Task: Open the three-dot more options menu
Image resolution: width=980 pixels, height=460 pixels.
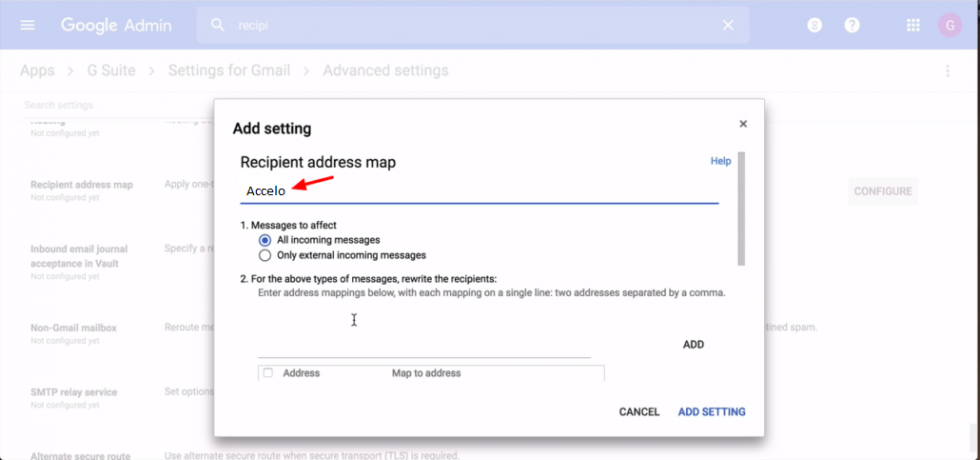Action: pyautogui.click(x=947, y=71)
